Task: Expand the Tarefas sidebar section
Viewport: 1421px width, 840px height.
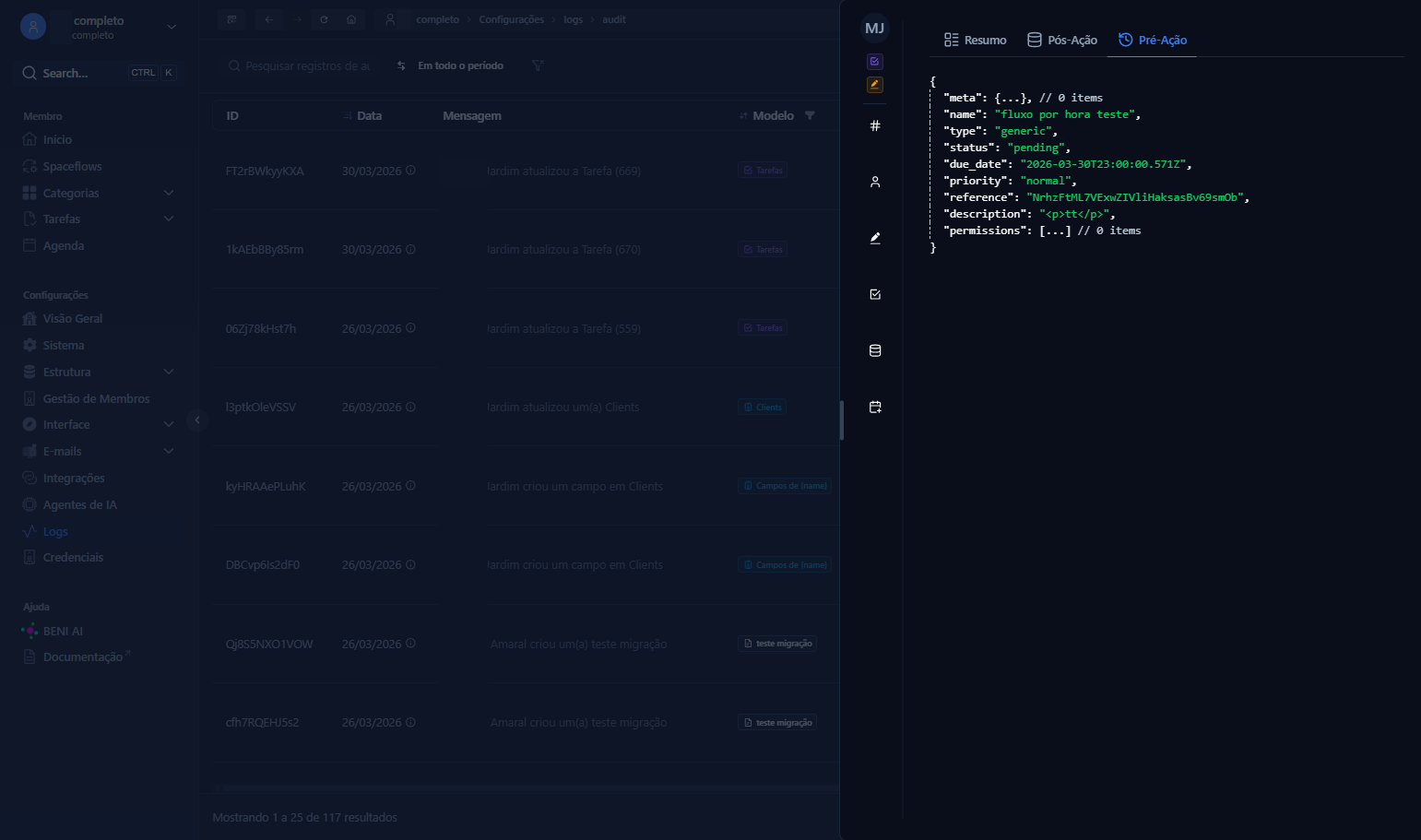Action: tap(169, 219)
